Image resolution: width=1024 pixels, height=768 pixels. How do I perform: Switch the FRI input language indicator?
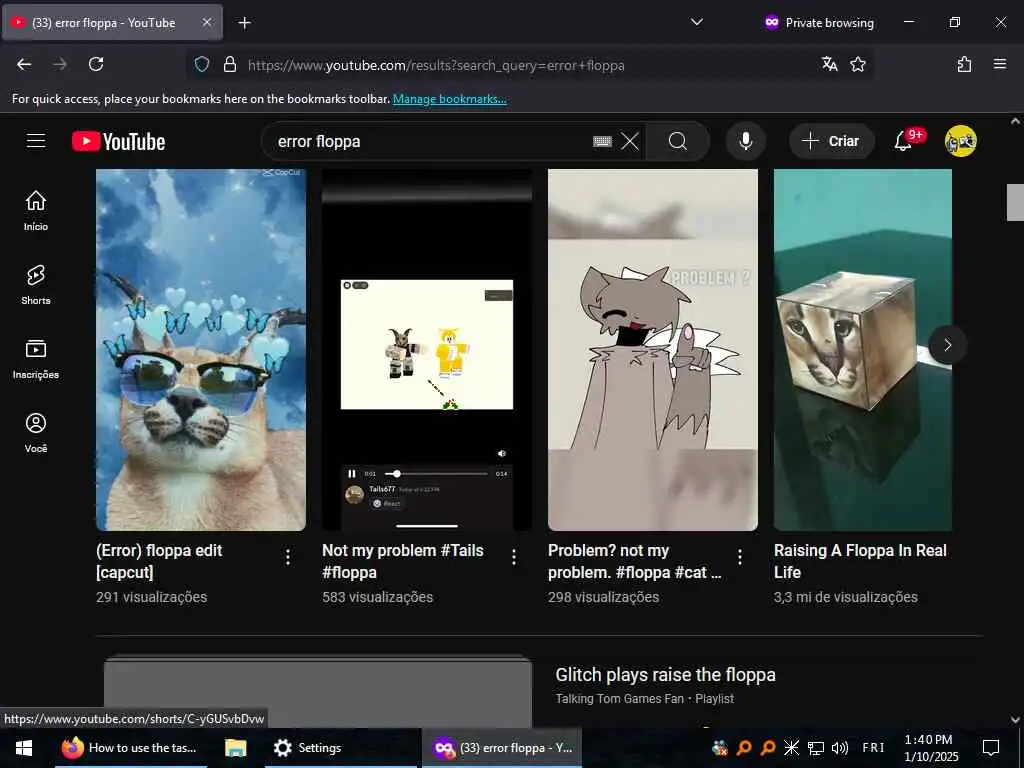point(873,748)
